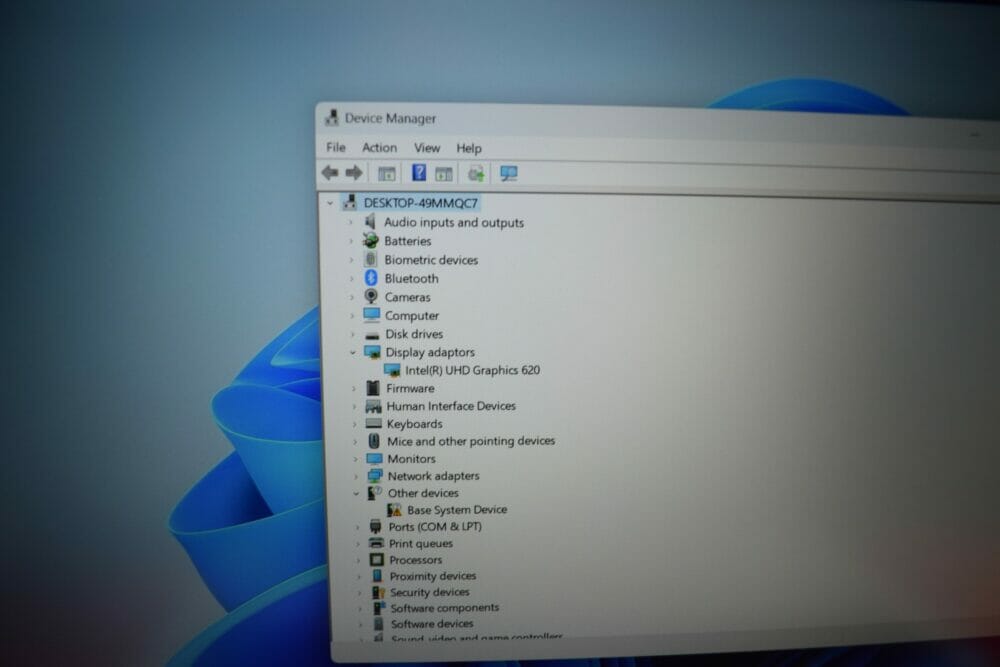Click the Monitors icon
The image size is (1000, 667).
pos(374,458)
